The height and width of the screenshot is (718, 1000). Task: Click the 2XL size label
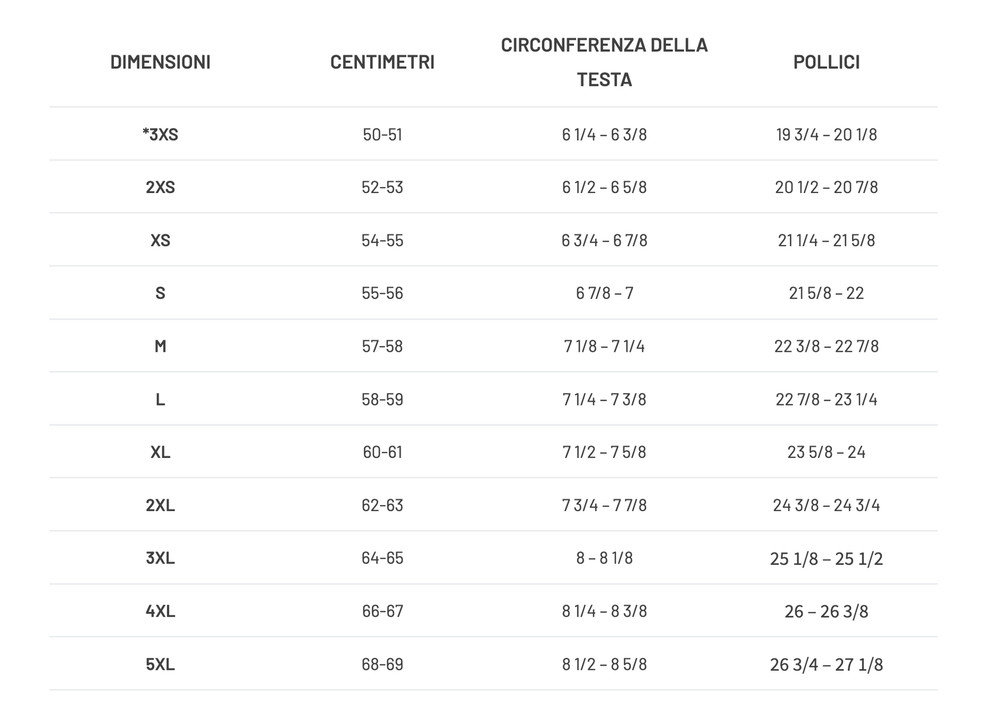coord(160,505)
